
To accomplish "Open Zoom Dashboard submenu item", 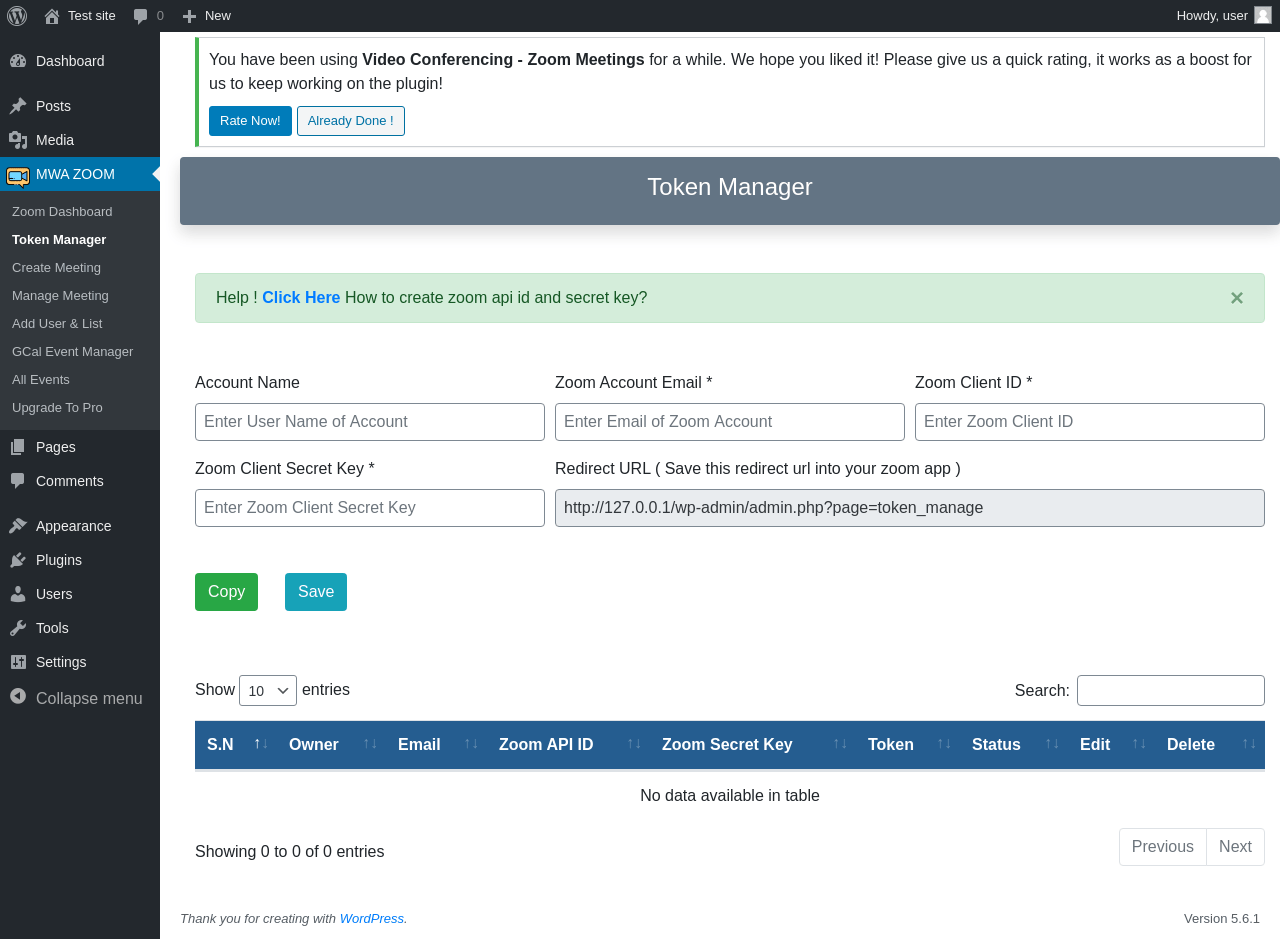I will coord(62,212).
